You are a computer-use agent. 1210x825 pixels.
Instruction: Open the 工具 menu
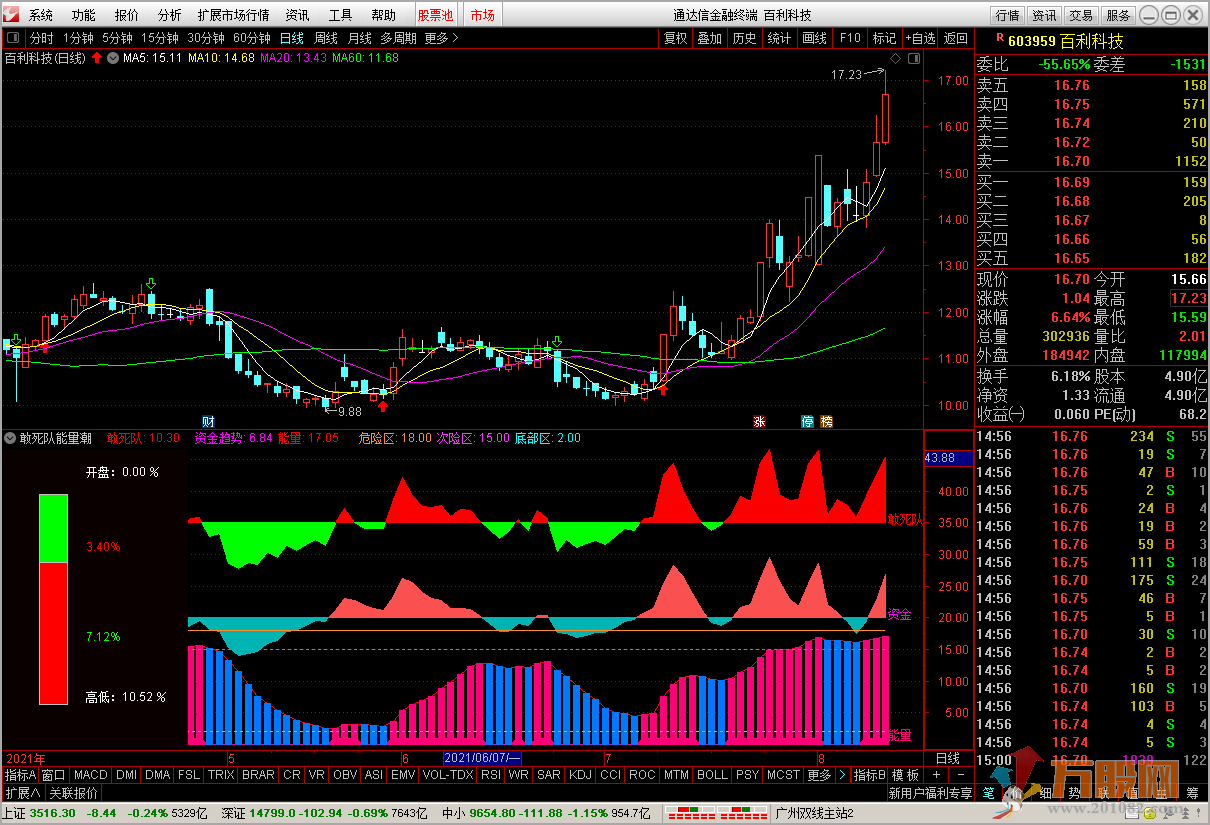(x=341, y=15)
